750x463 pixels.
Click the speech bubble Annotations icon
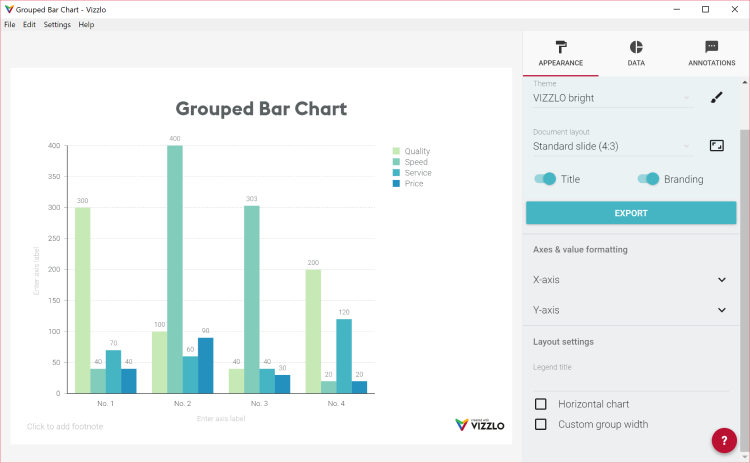[711, 47]
